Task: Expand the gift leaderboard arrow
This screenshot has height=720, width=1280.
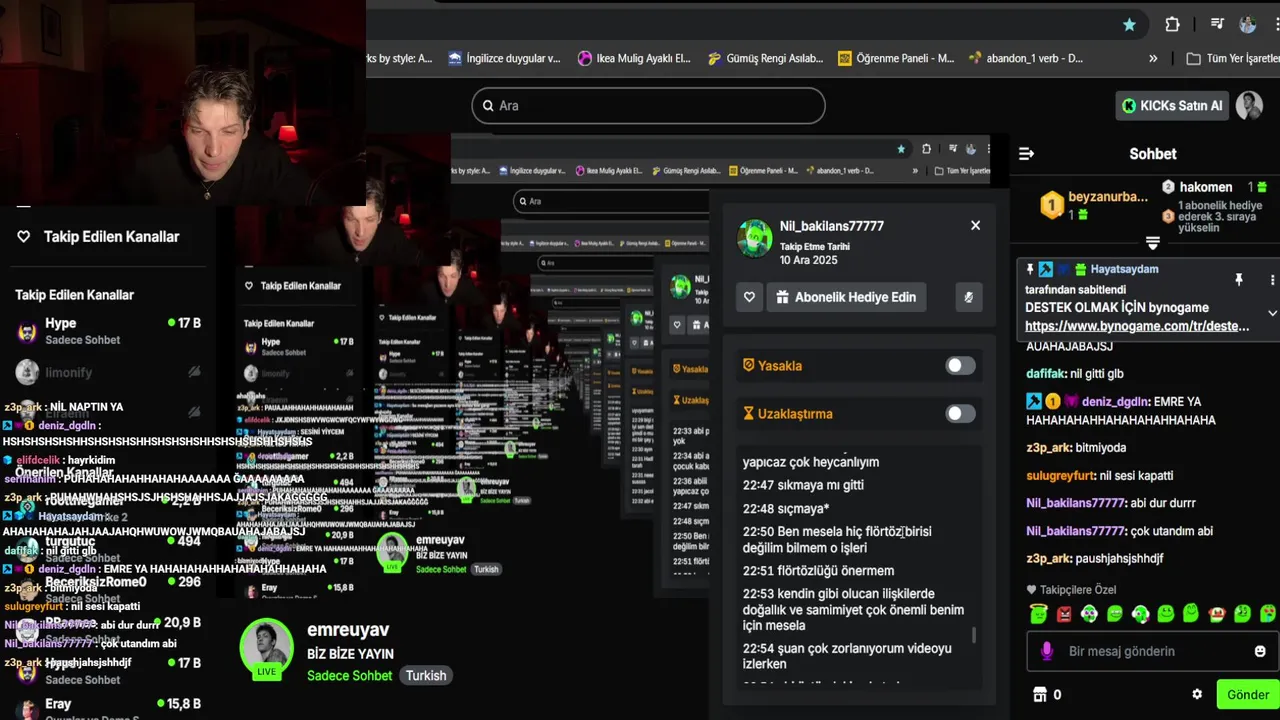Action: click(1153, 243)
